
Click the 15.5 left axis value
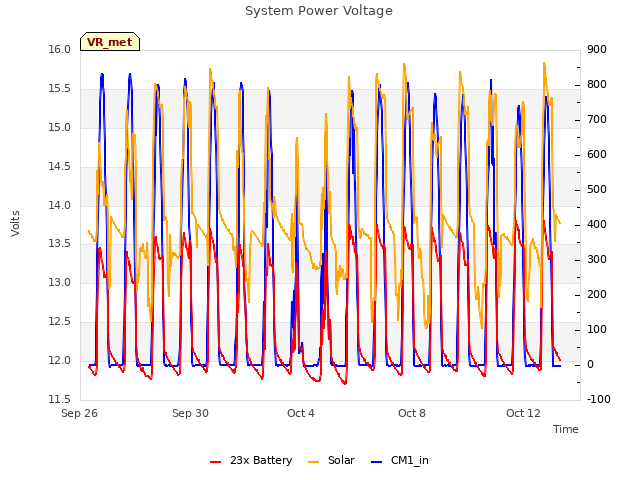(x=60, y=89)
